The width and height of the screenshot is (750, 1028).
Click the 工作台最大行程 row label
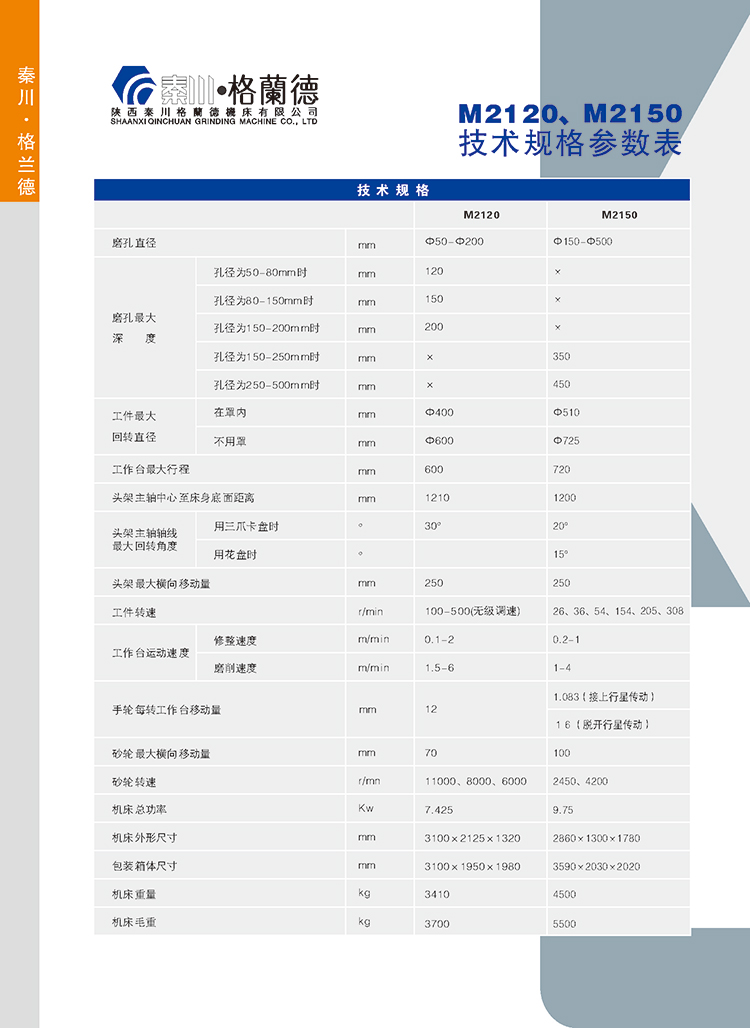click(150, 469)
